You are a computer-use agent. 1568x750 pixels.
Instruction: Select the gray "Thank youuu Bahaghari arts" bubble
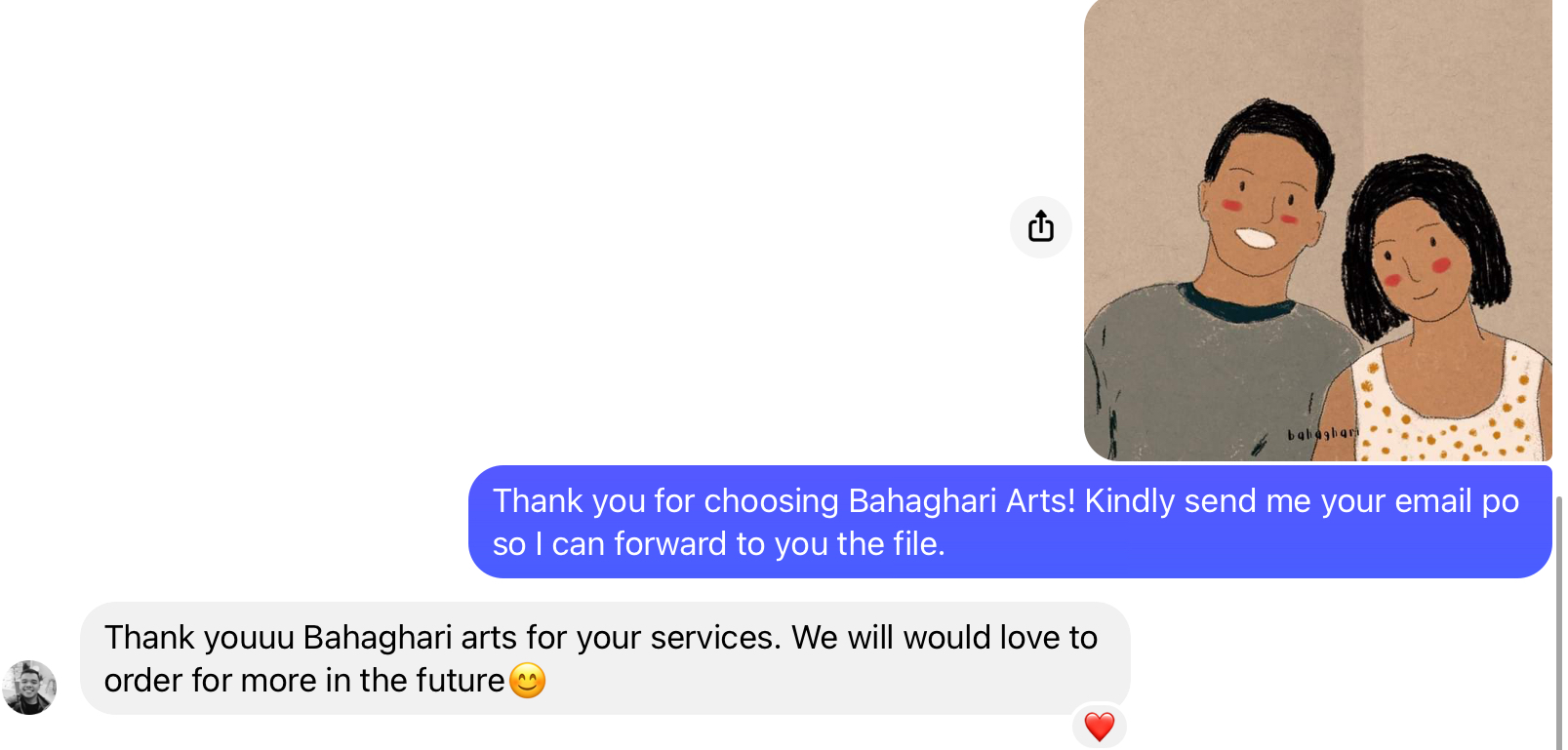(x=605, y=658)
